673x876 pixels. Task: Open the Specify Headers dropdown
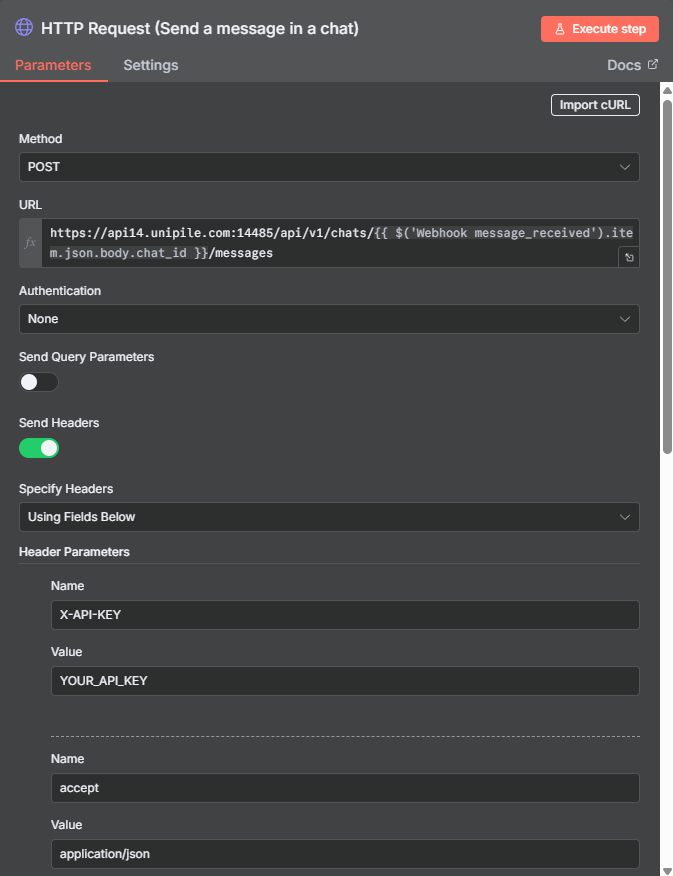pos(330,517)
